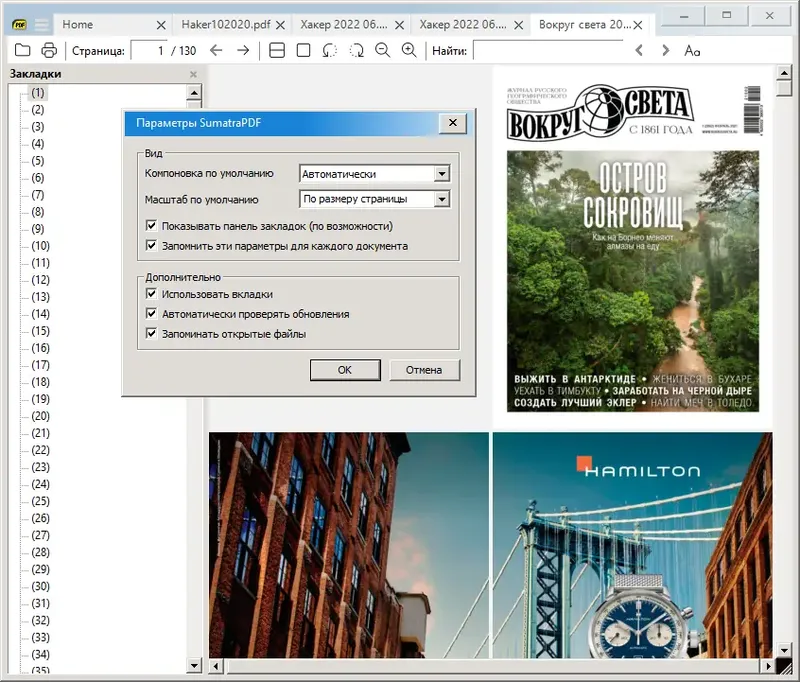Confirm settings with OK button
800x682 pixels.
click(x=345, y=370)
